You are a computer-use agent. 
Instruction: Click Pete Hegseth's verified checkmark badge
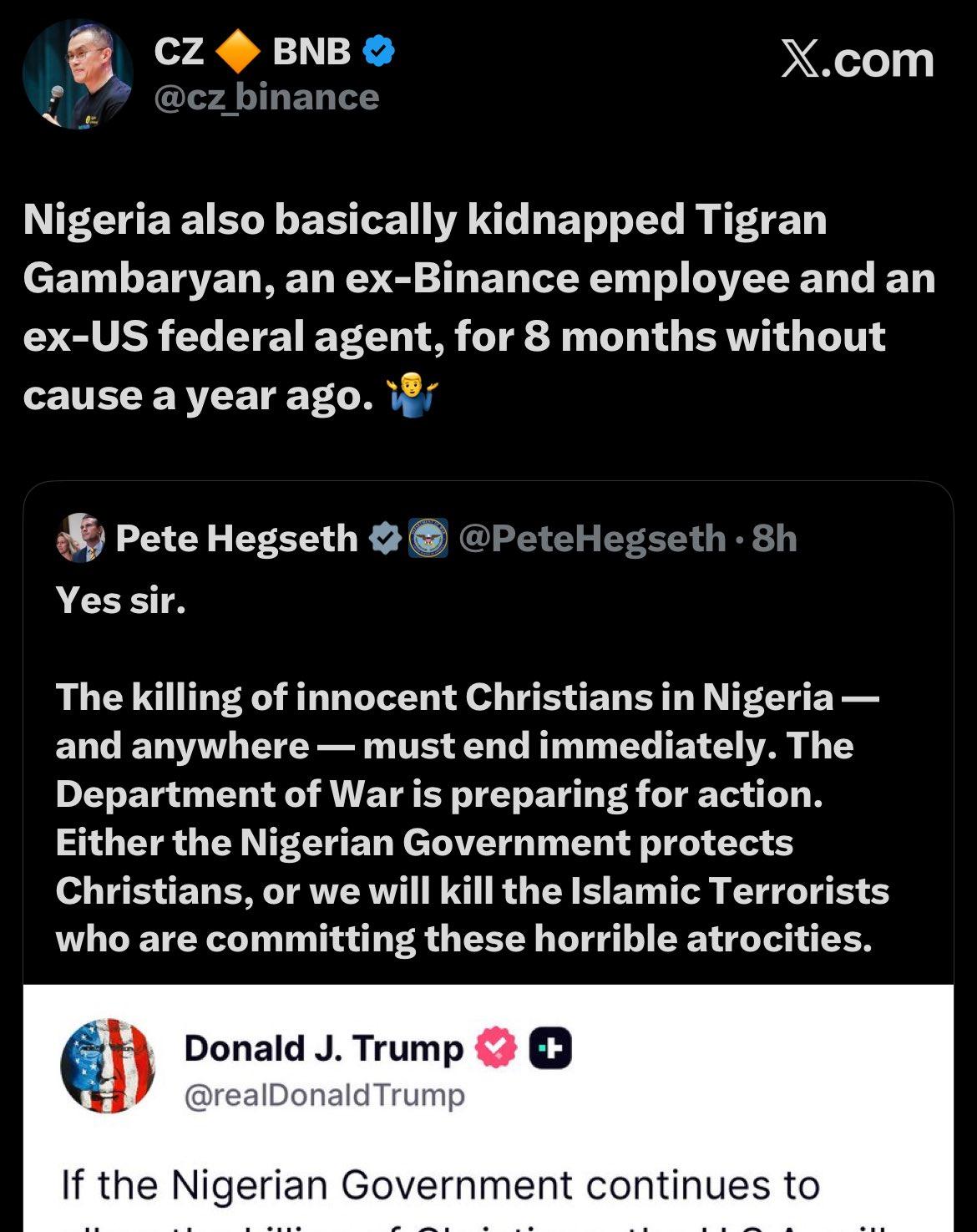(385, 539)
